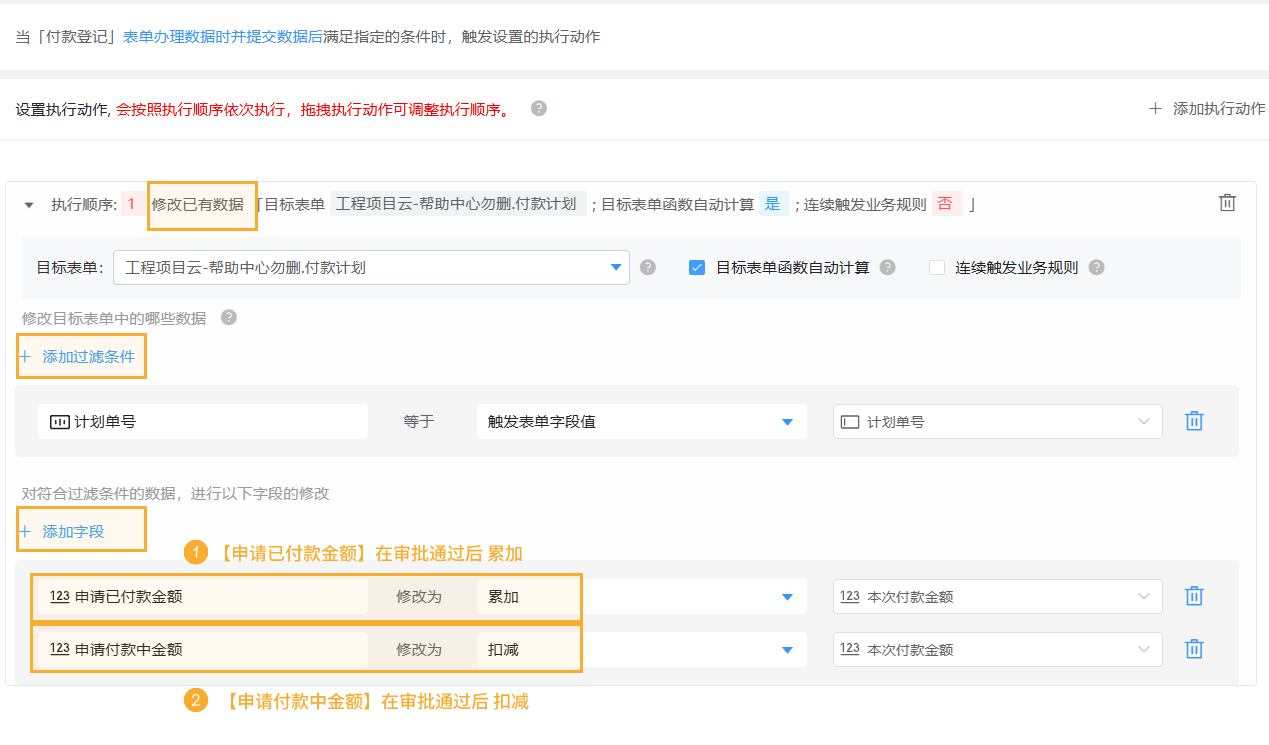Delete the 申请已付款金额 field row

[1193, 596]
